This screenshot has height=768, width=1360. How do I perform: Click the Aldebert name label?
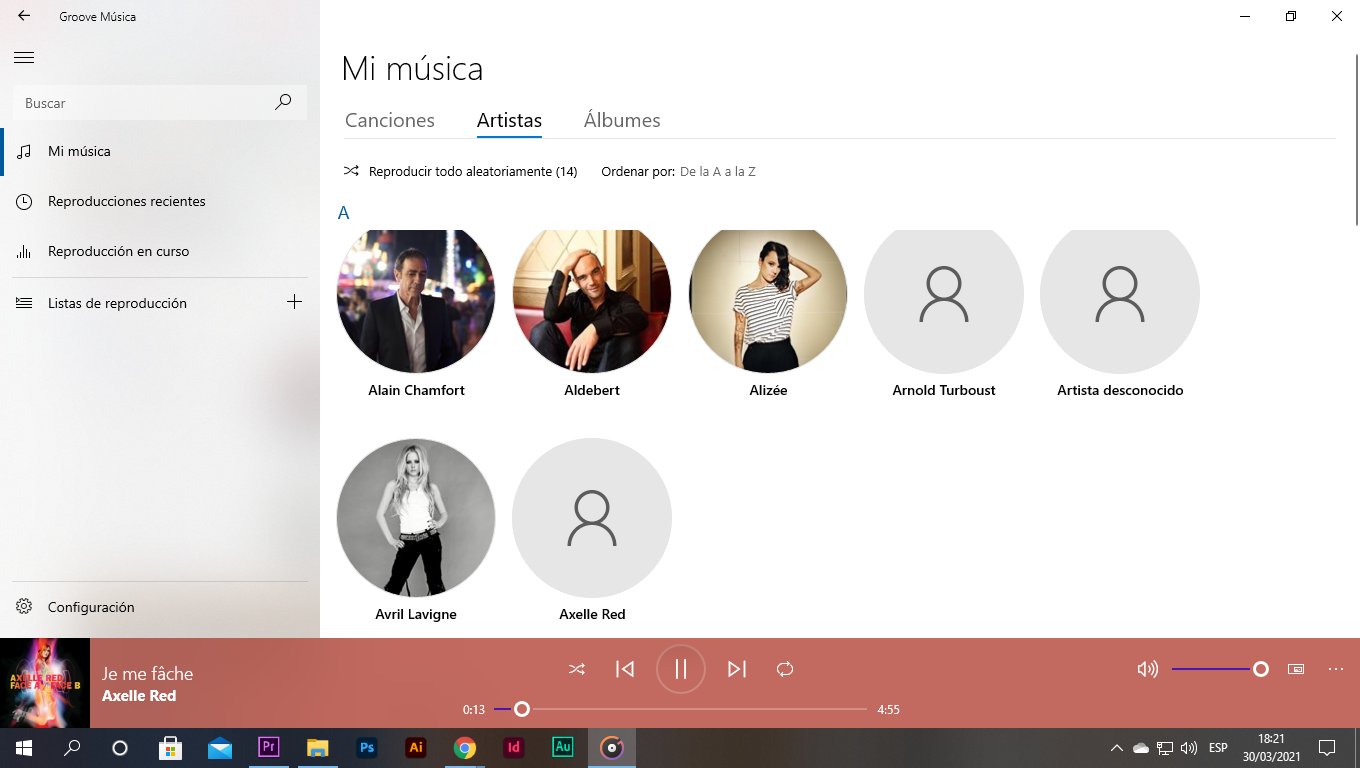(592, 390)
